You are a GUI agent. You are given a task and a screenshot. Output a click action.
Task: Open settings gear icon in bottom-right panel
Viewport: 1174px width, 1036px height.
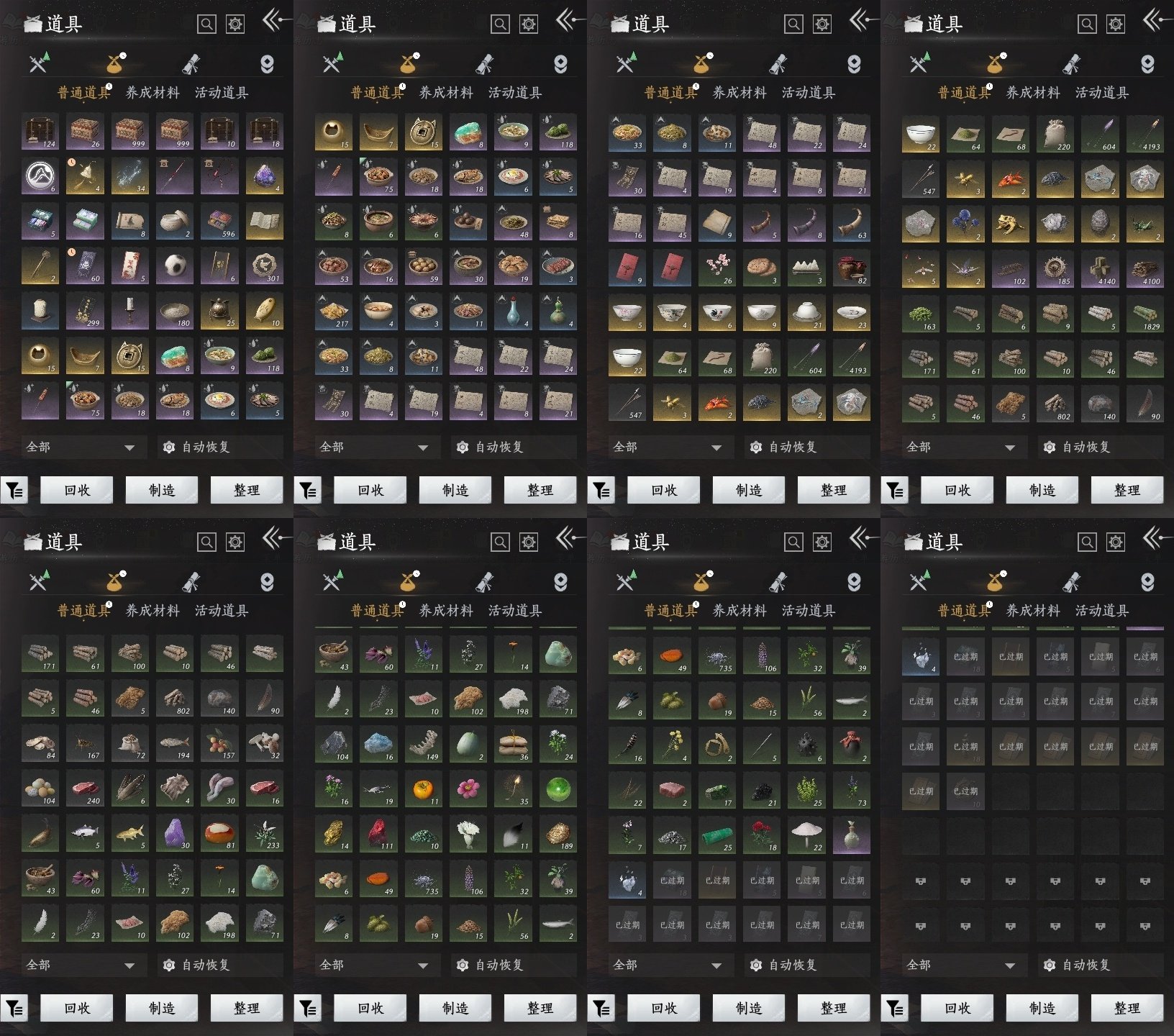[x=1115, y=542]
